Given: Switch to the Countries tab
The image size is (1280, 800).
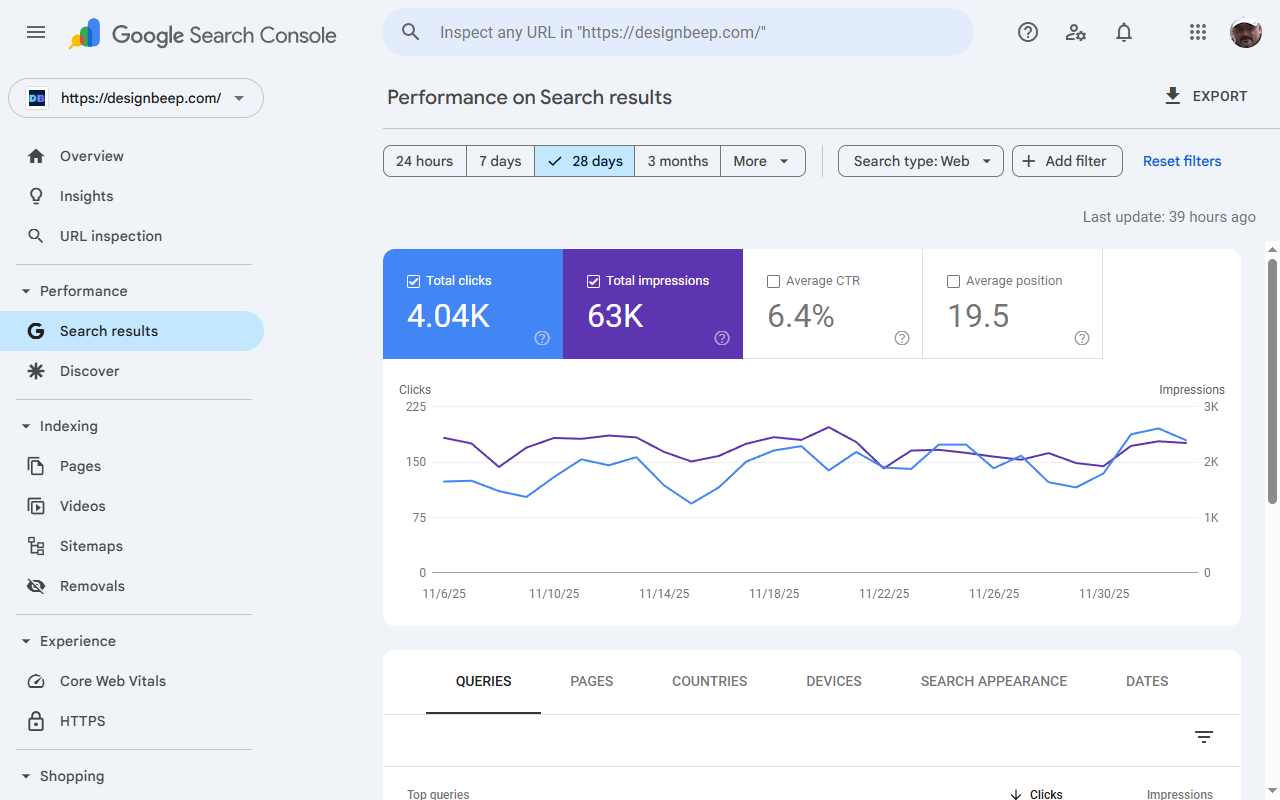Looking at the screenshot, I should (x=709, y=681).
